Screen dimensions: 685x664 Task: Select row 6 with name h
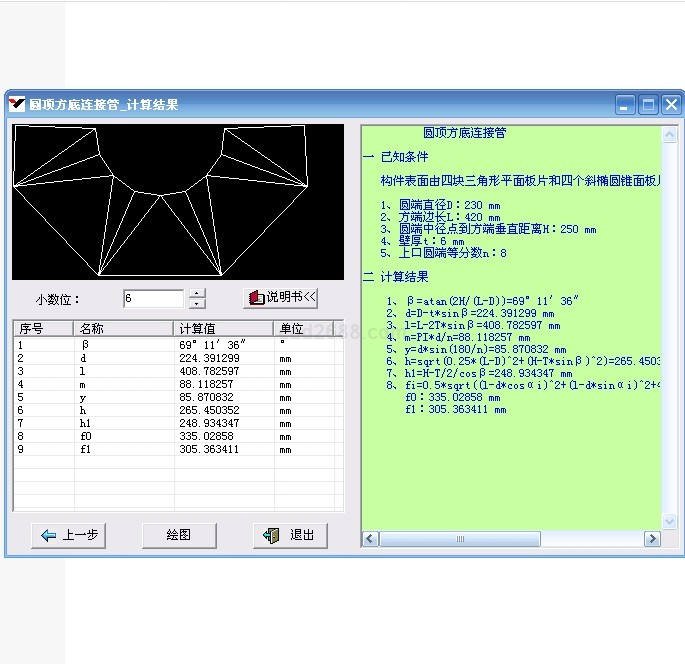click(x=177, y=410)
